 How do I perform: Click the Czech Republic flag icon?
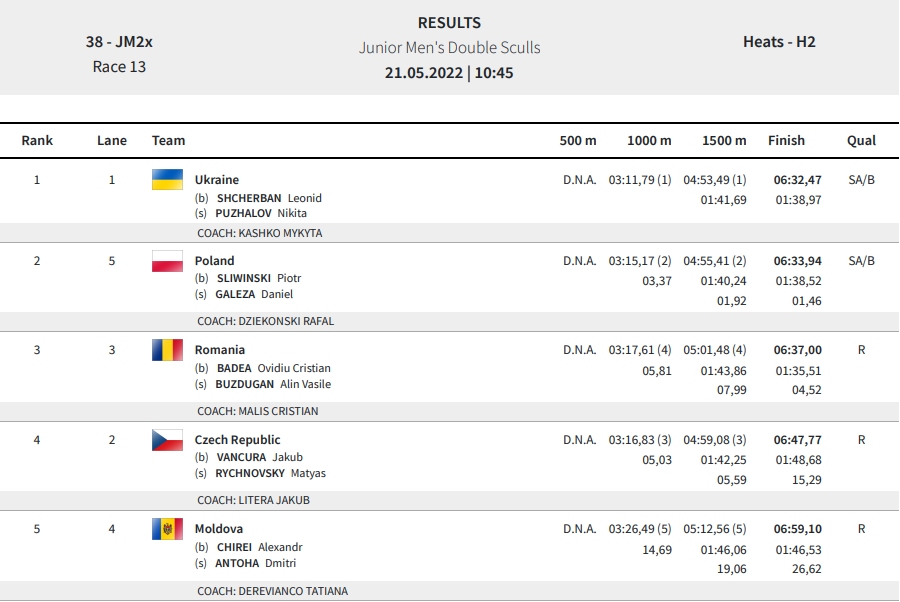pyautogui.click(x=167, y=440)
